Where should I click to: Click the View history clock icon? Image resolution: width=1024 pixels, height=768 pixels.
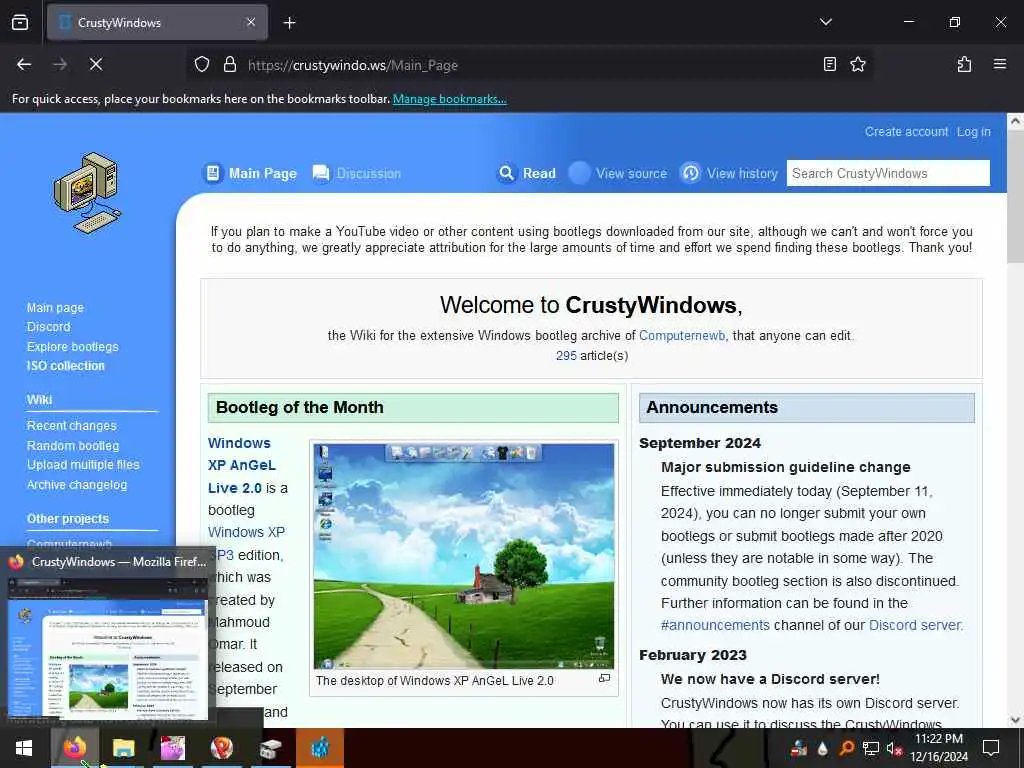click(690, 173)
